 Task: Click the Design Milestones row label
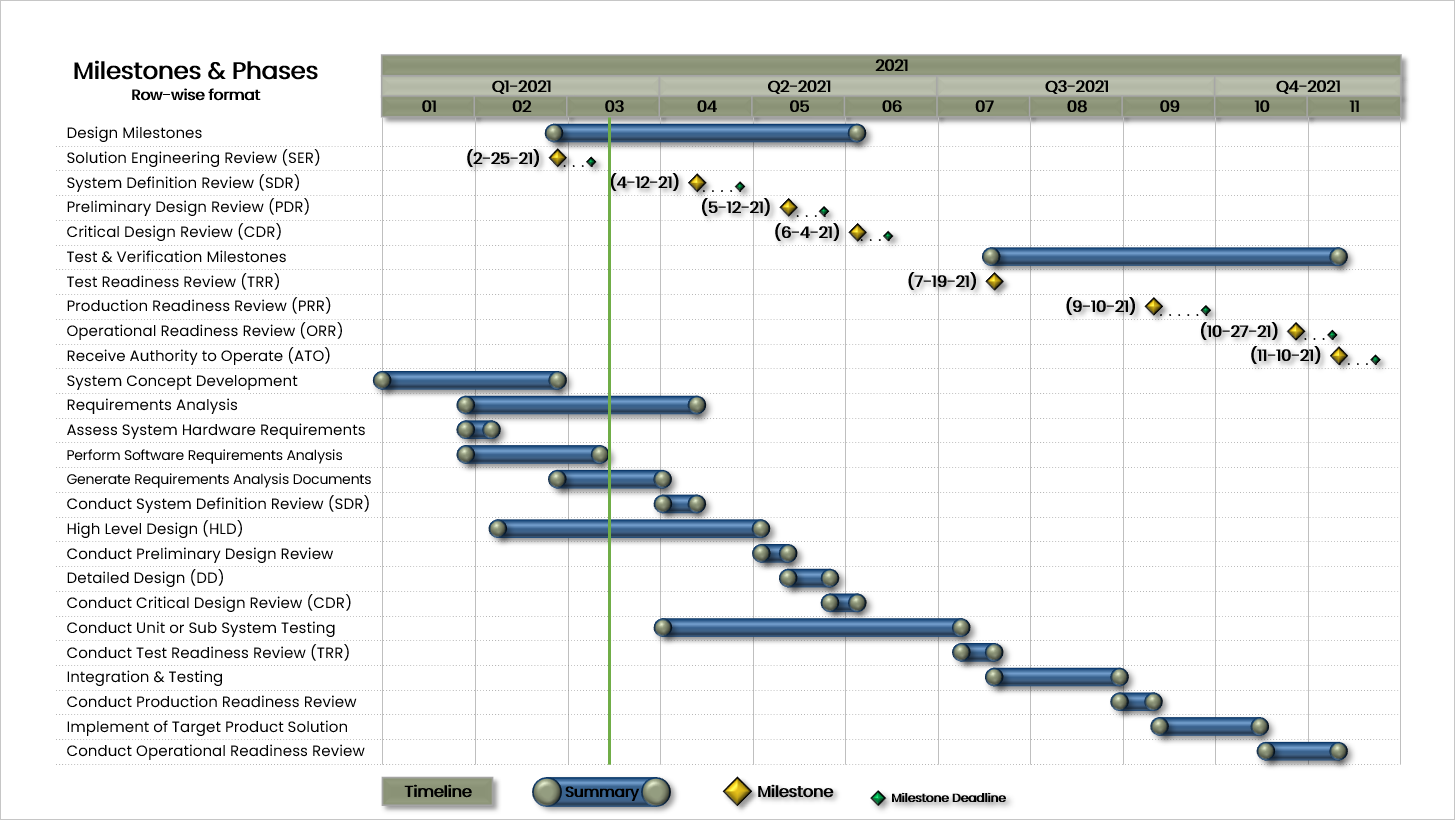tap(134, 133)
